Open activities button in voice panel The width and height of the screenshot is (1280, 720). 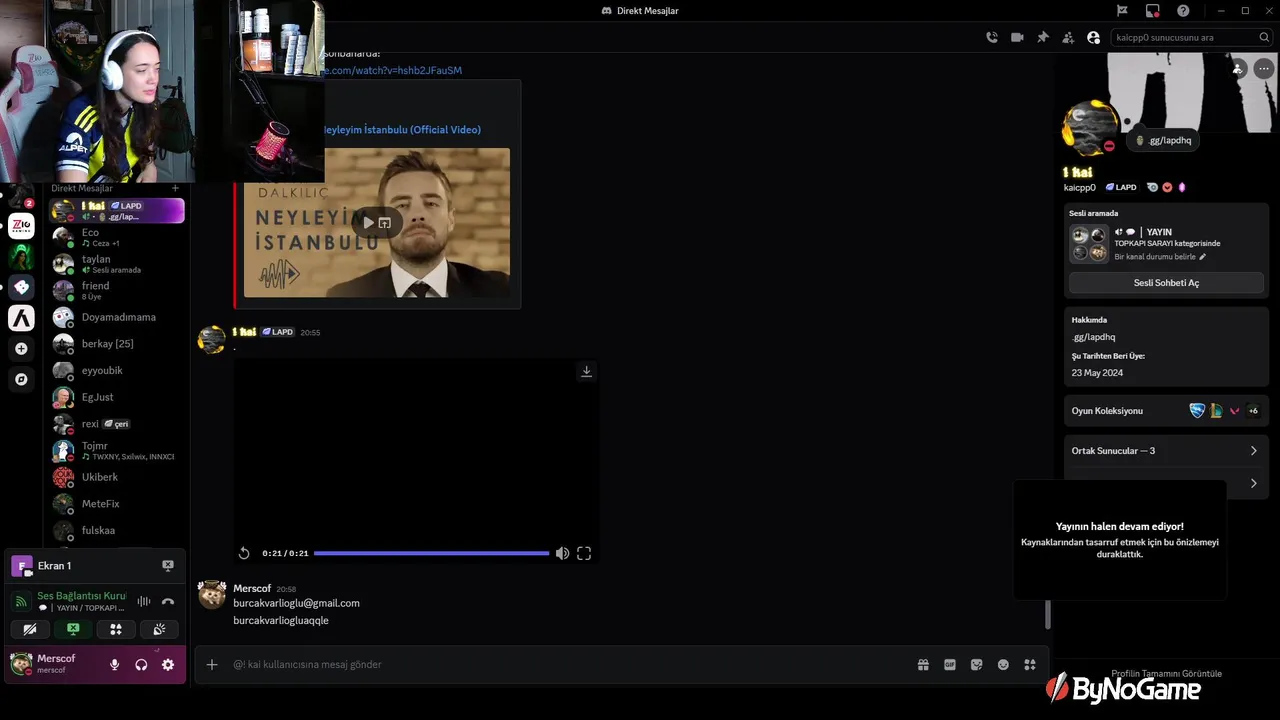pos(116,629)
